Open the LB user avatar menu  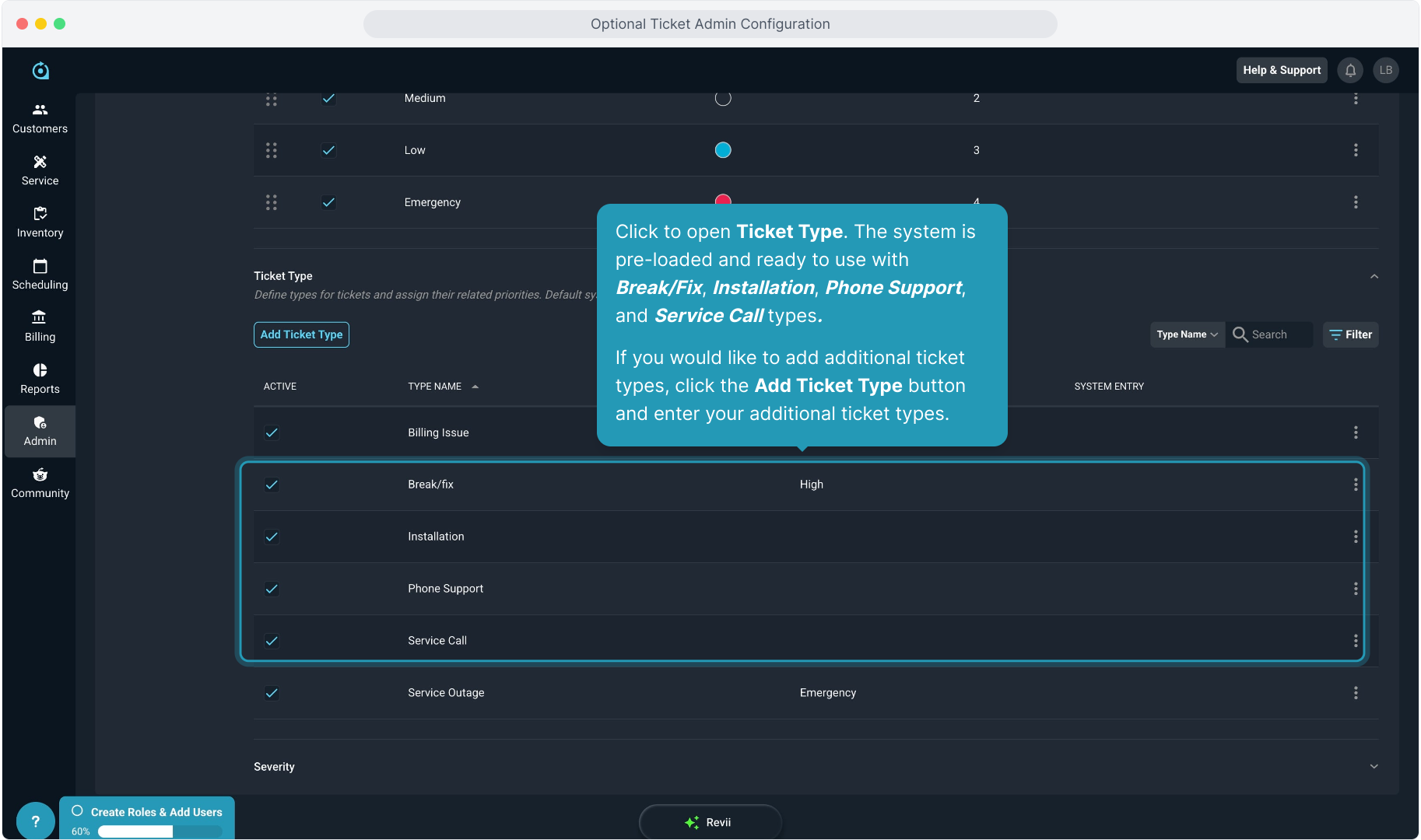coord(1385,70)
